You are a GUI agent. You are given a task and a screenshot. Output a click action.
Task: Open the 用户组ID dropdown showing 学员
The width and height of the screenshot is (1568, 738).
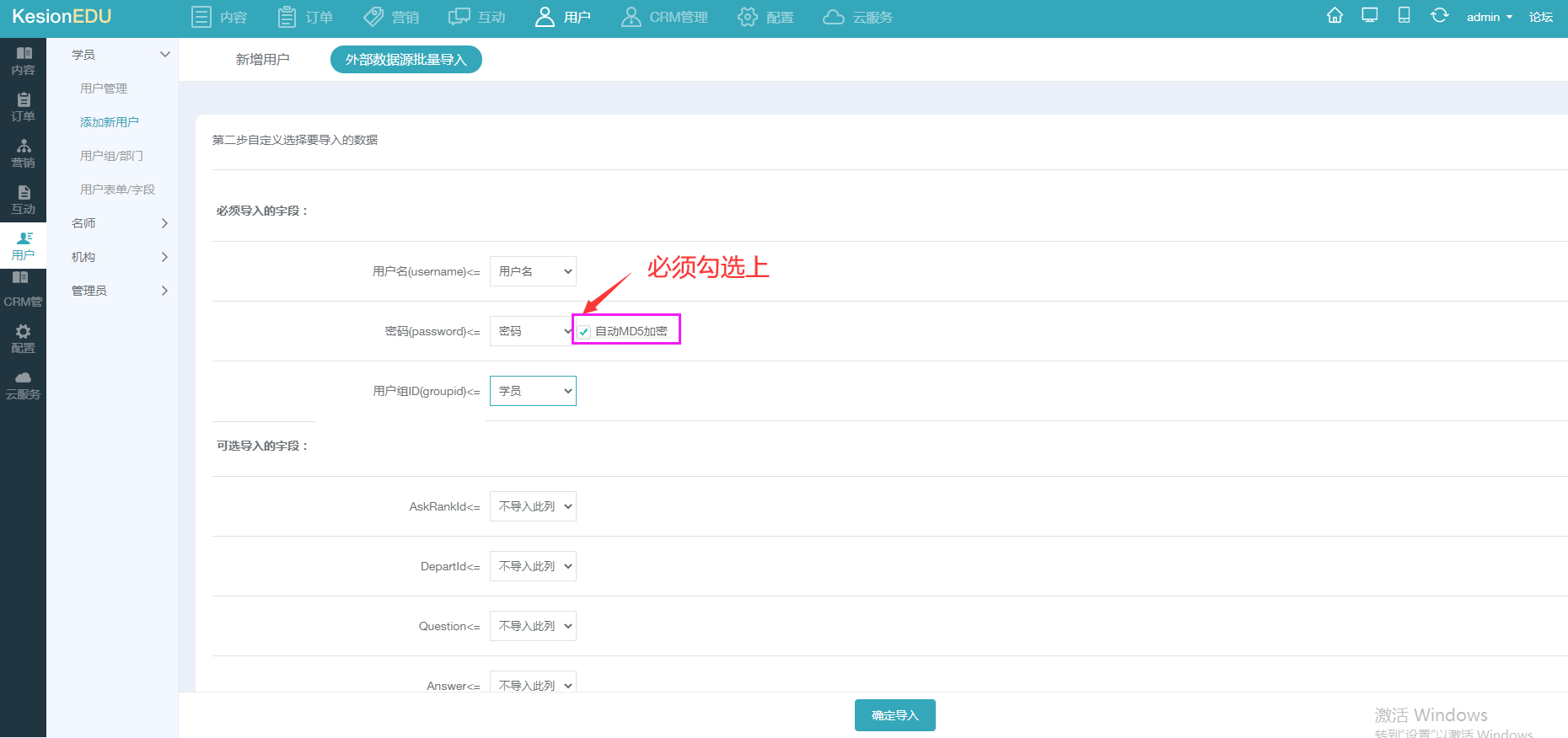533,391
